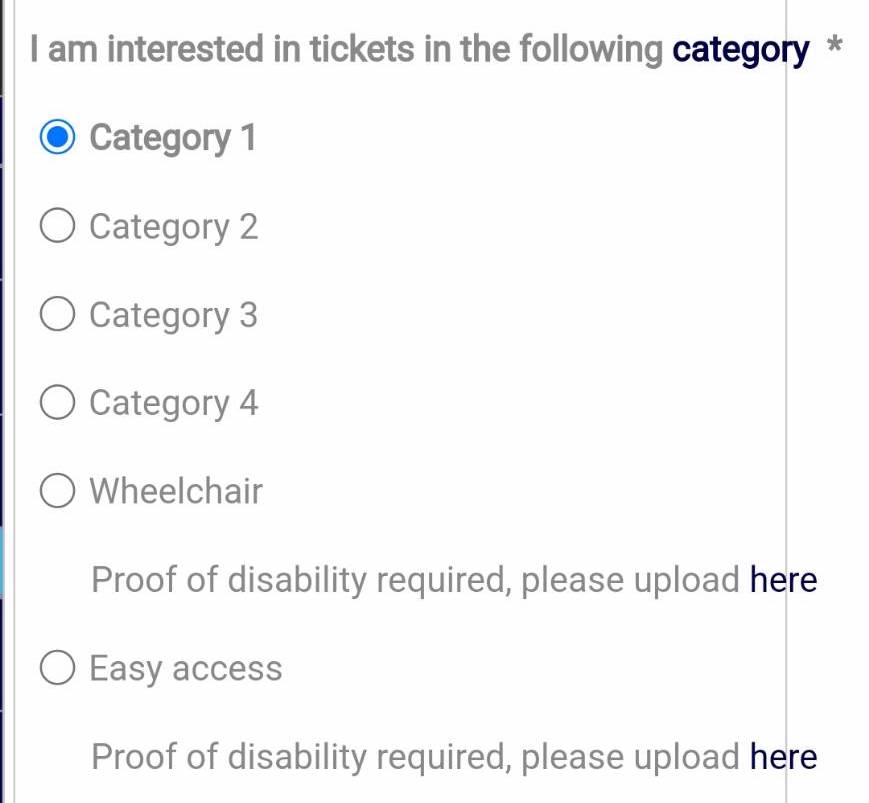
Task: Open the 'category' link in the question
Action: 741,50
